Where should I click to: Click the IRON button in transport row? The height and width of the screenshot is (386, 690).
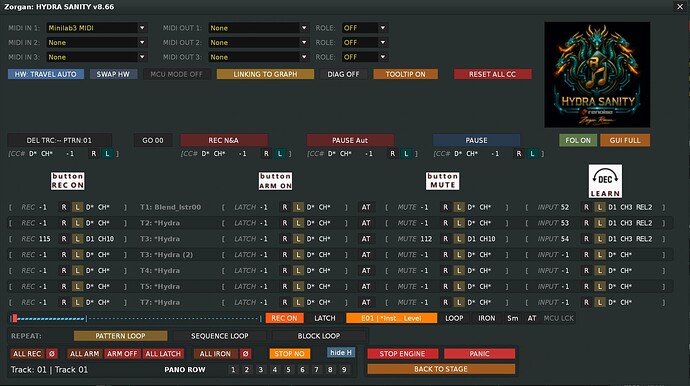487,318
